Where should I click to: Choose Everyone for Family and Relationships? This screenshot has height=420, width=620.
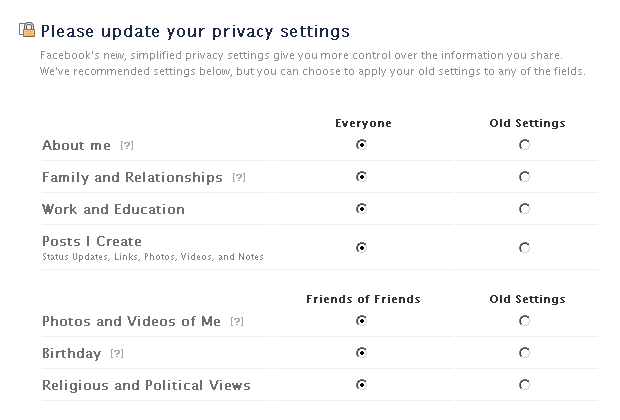[x=361, y=177]
